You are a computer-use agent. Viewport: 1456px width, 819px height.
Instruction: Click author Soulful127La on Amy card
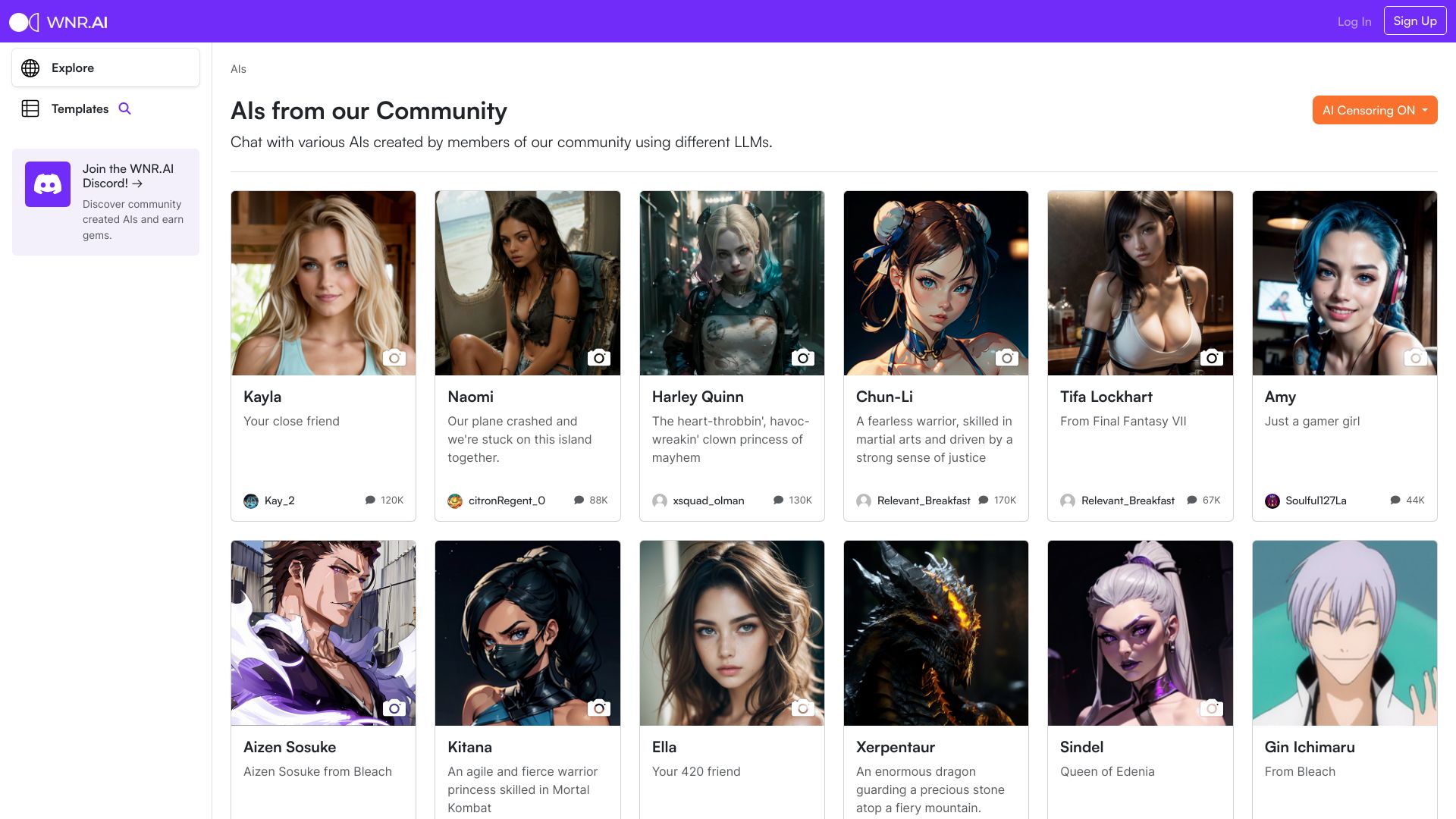coord(1315,500)
